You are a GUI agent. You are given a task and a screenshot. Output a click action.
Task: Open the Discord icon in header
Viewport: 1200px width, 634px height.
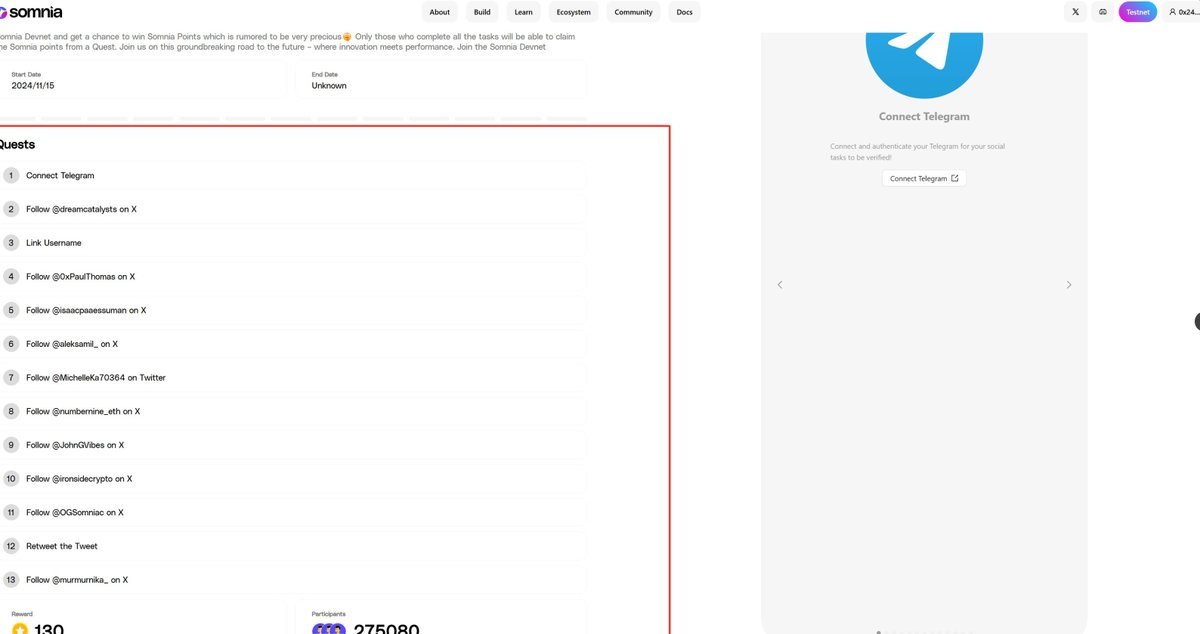1103,12
